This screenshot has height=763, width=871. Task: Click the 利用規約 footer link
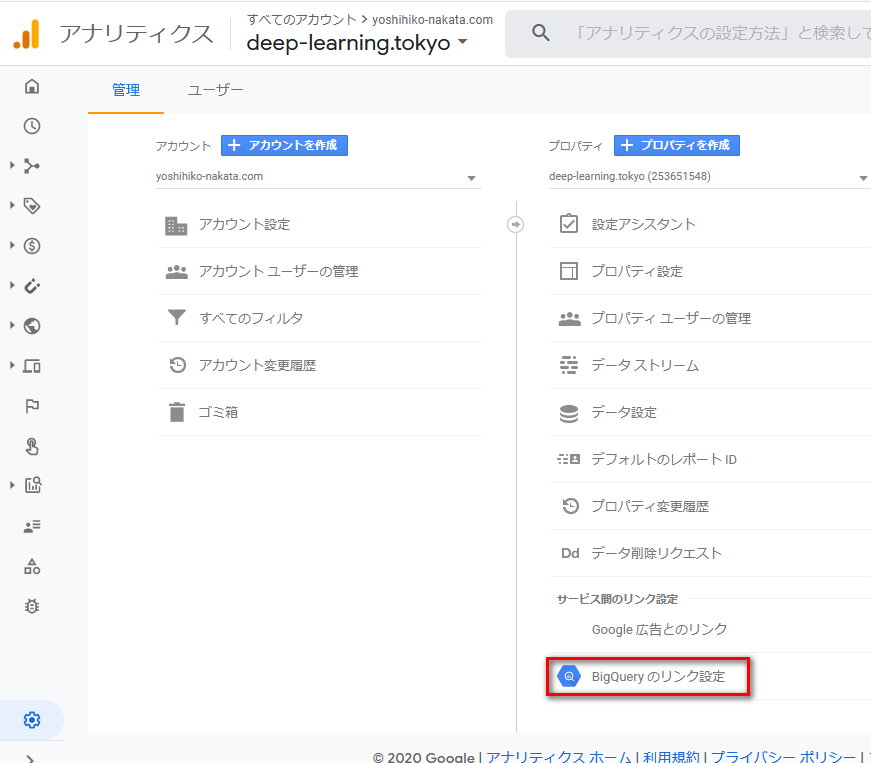(x=671, y=757)
